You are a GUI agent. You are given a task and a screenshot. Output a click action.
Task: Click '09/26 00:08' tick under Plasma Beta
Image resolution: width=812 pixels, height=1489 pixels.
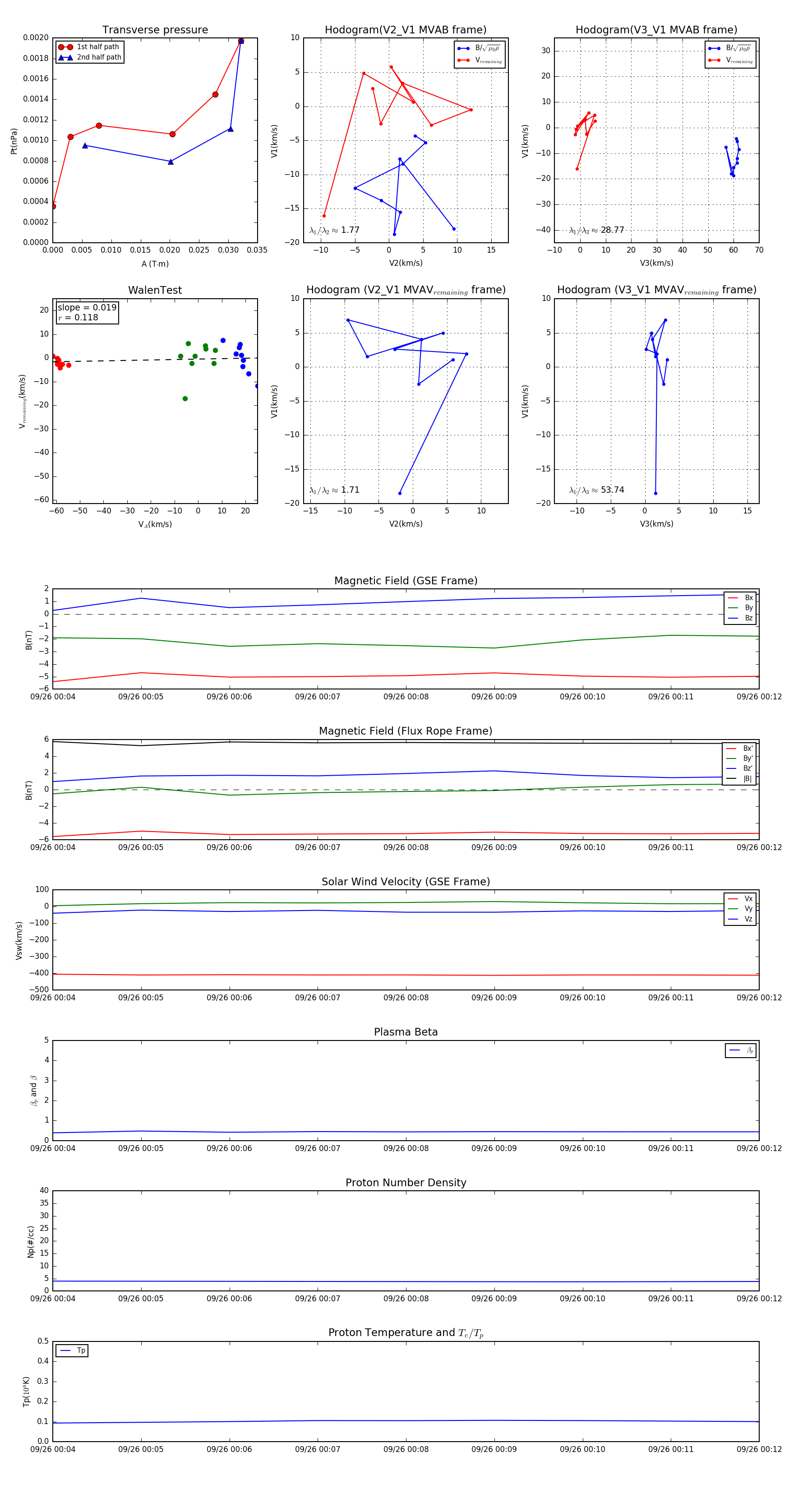point(406,1148)
